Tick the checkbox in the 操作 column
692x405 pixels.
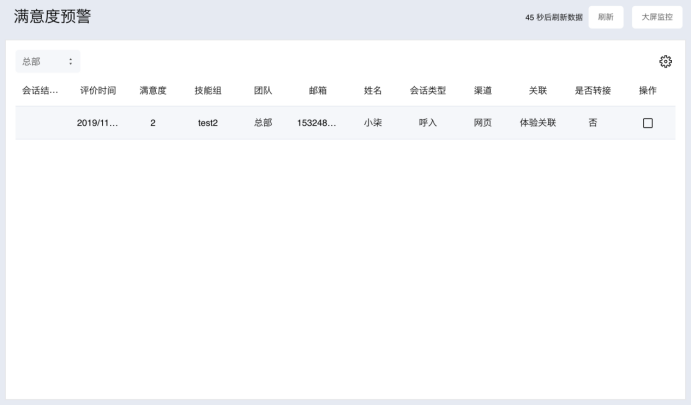tap(647, 123)
